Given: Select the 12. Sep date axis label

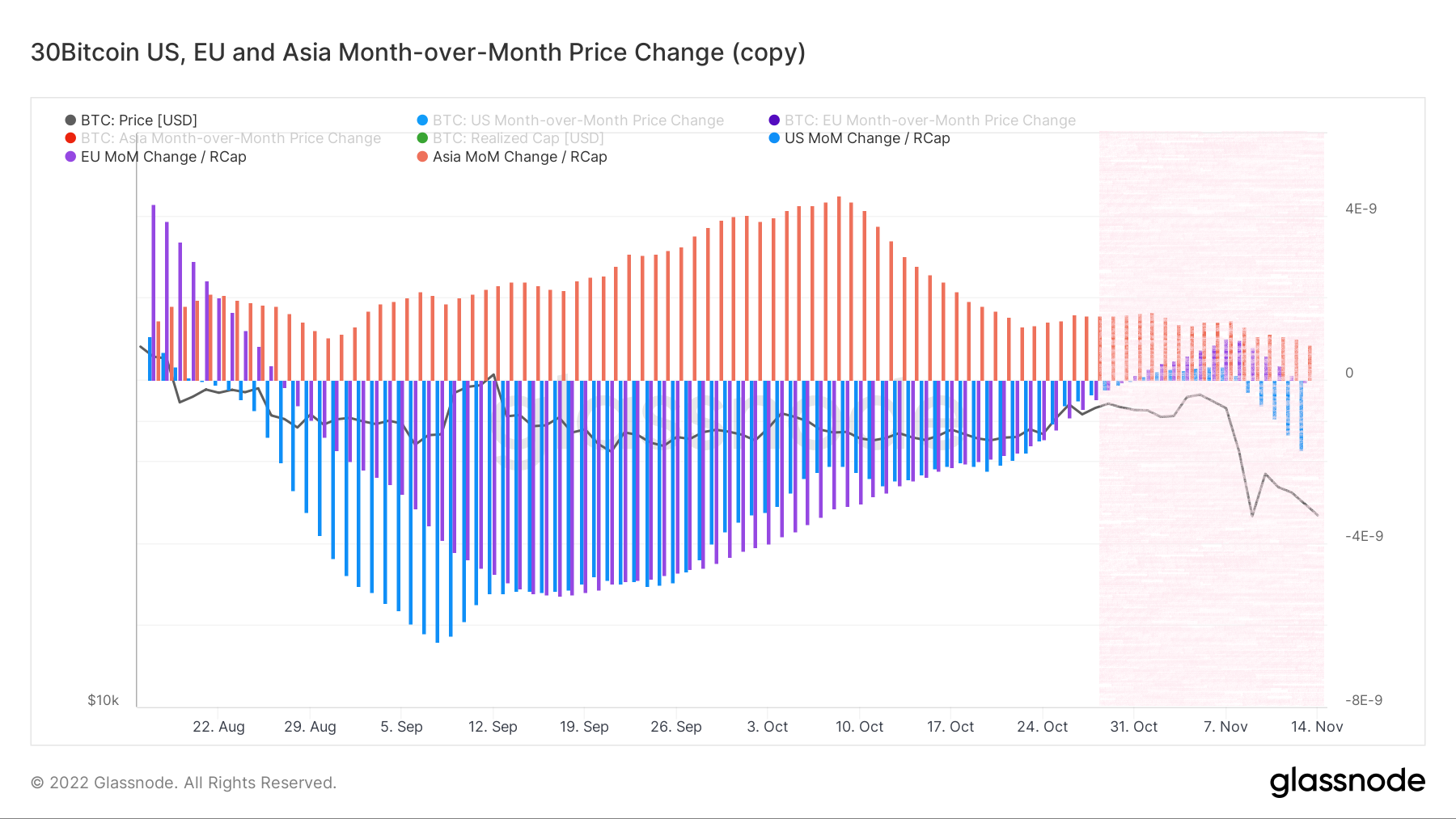Looking at the screenshot, I should click(x=493, y=727).
